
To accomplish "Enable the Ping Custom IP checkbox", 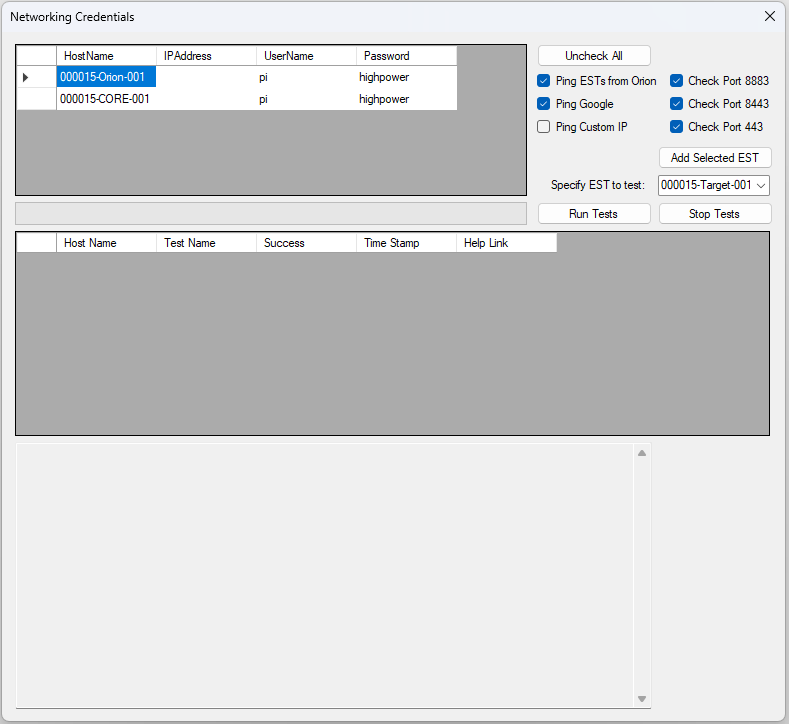I will coord(544,127).
